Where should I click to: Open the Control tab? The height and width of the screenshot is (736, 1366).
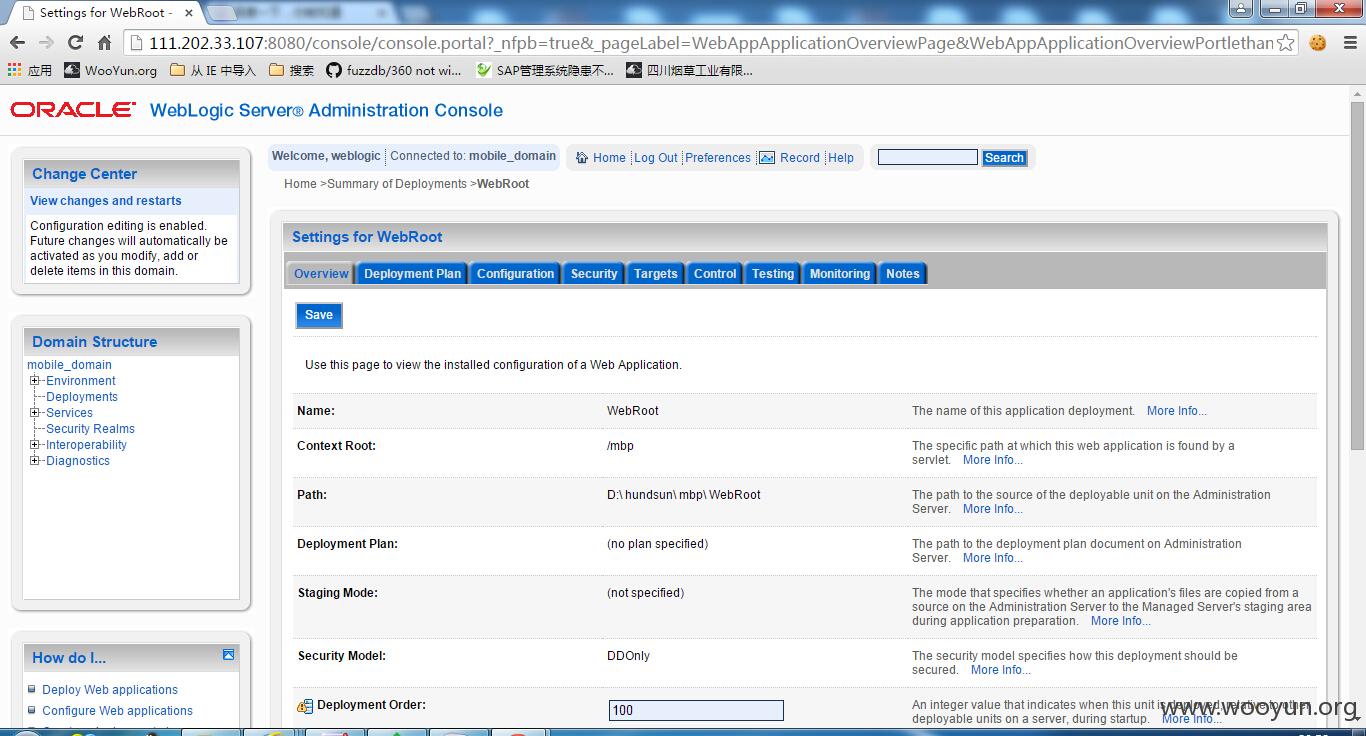715,274
